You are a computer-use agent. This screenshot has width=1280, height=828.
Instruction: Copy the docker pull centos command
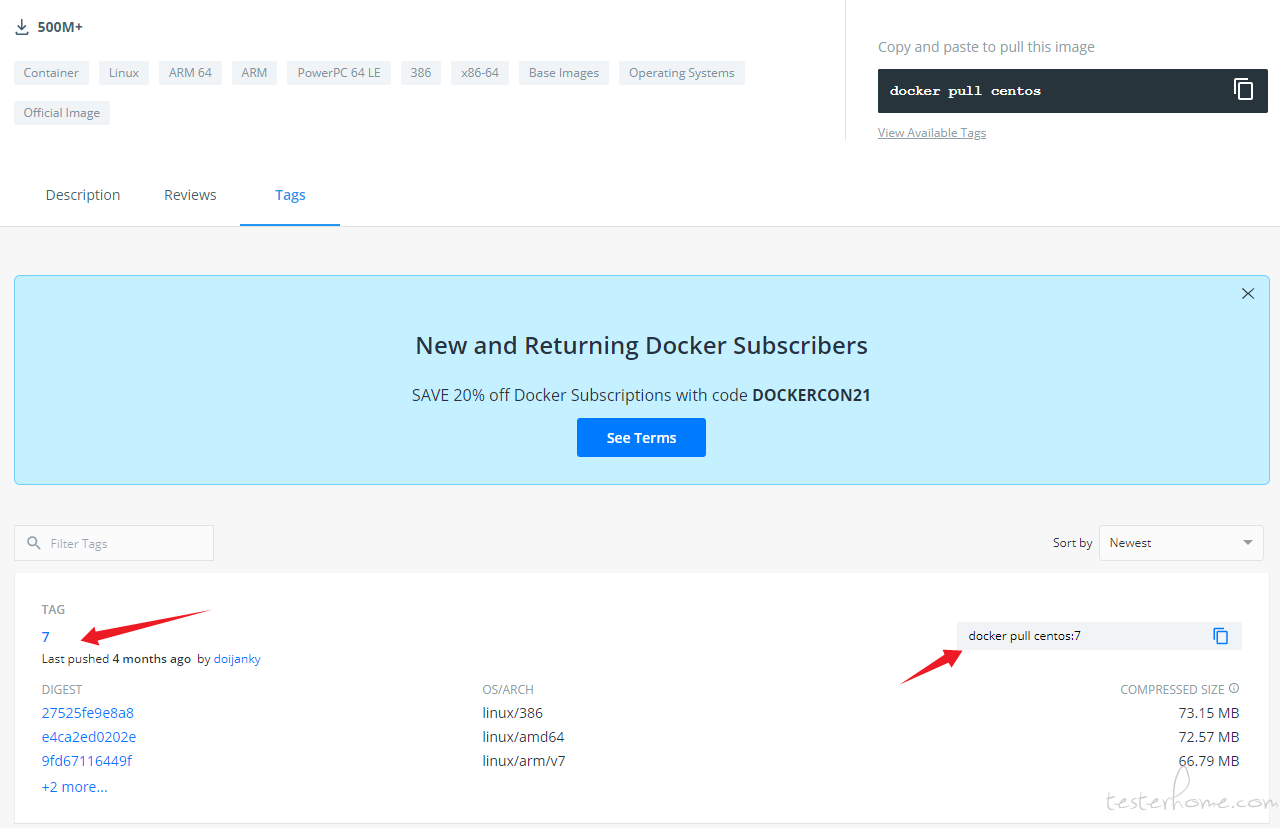tap(1243, 90)
